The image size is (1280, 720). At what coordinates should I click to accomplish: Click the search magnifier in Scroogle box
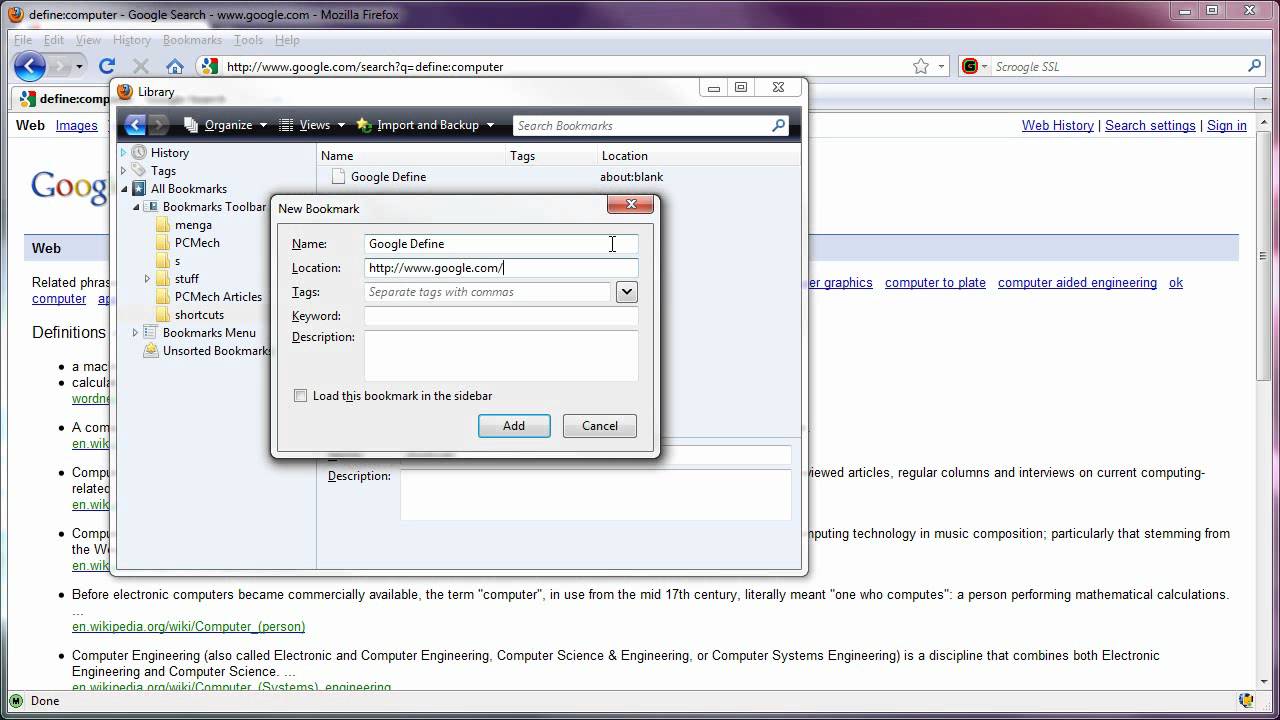pos(1255,66)
